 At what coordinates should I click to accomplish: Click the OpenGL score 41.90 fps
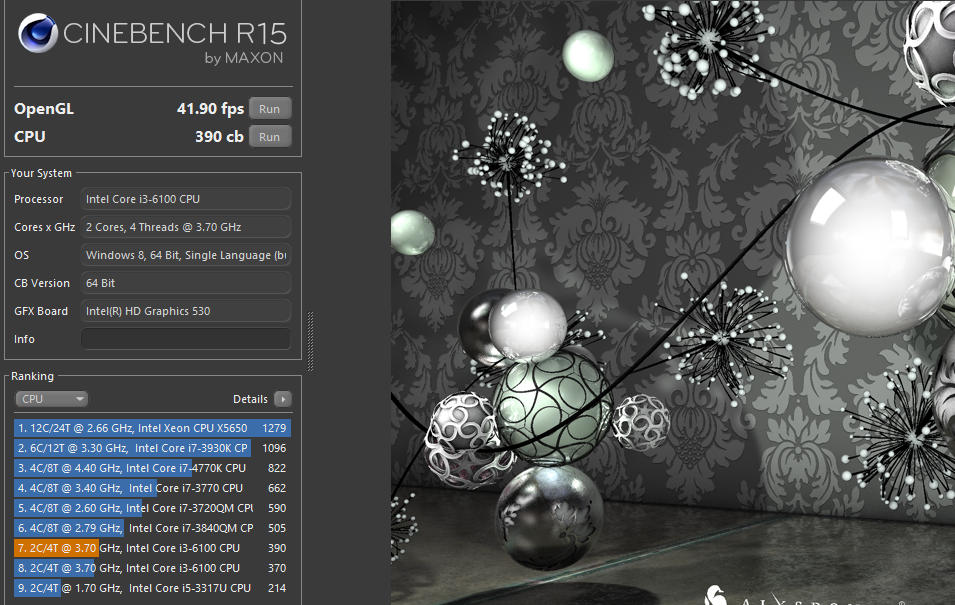click(210, 109)
